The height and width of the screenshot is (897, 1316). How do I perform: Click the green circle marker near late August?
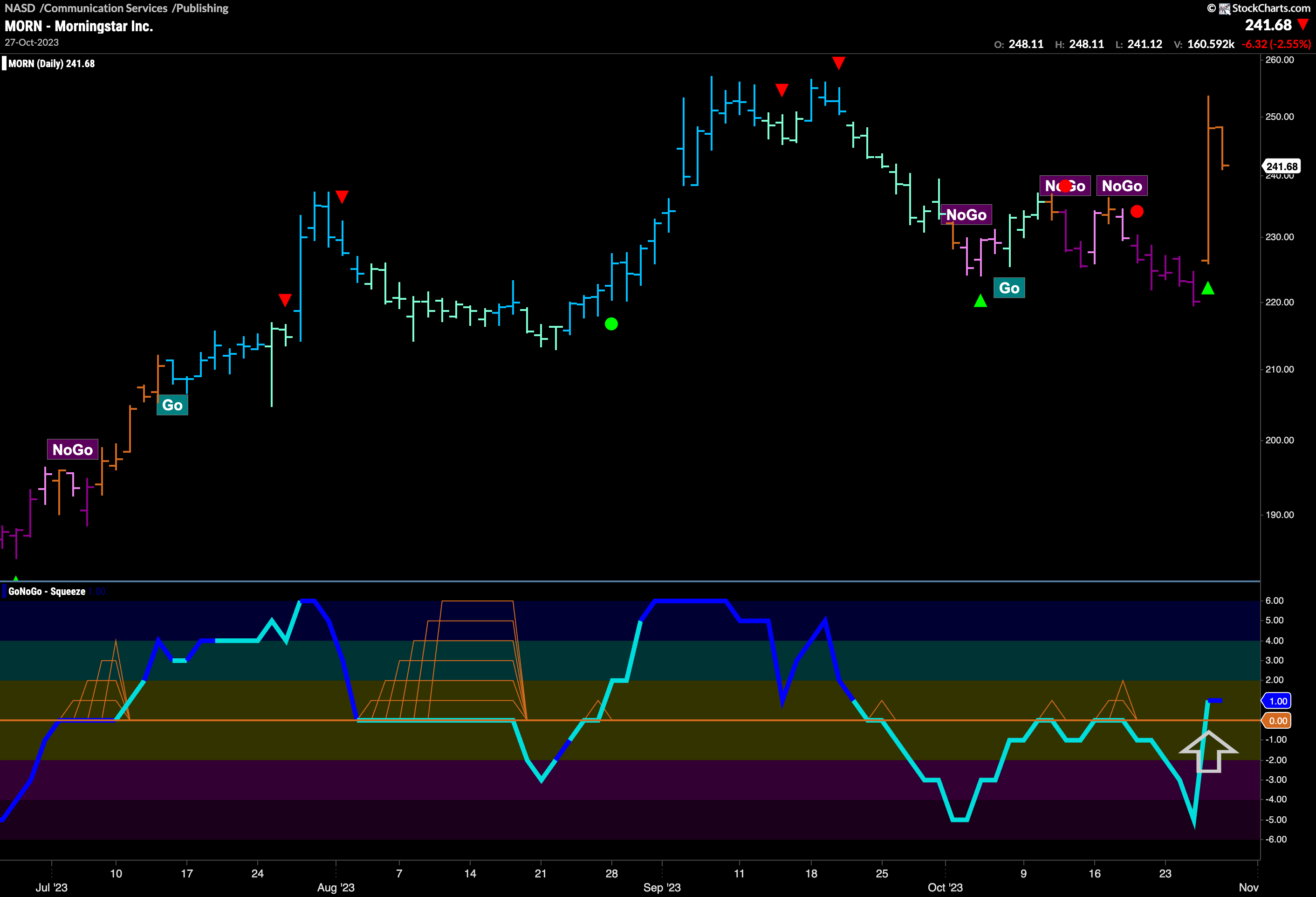point(611,324)
